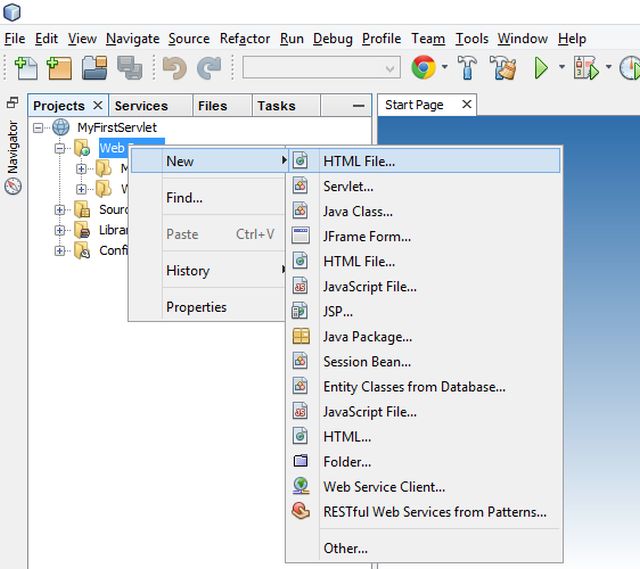Open the History submenu in context menu
The image size is (640, 569).
[208, 271]
